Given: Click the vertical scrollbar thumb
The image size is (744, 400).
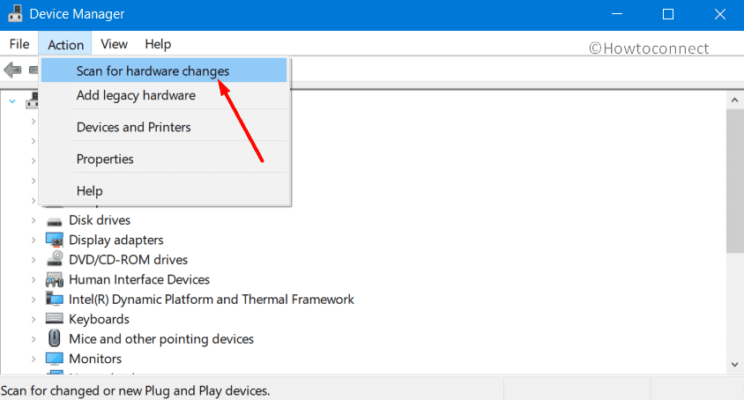Looking at the screenshot, I should [x=735, y=181].
